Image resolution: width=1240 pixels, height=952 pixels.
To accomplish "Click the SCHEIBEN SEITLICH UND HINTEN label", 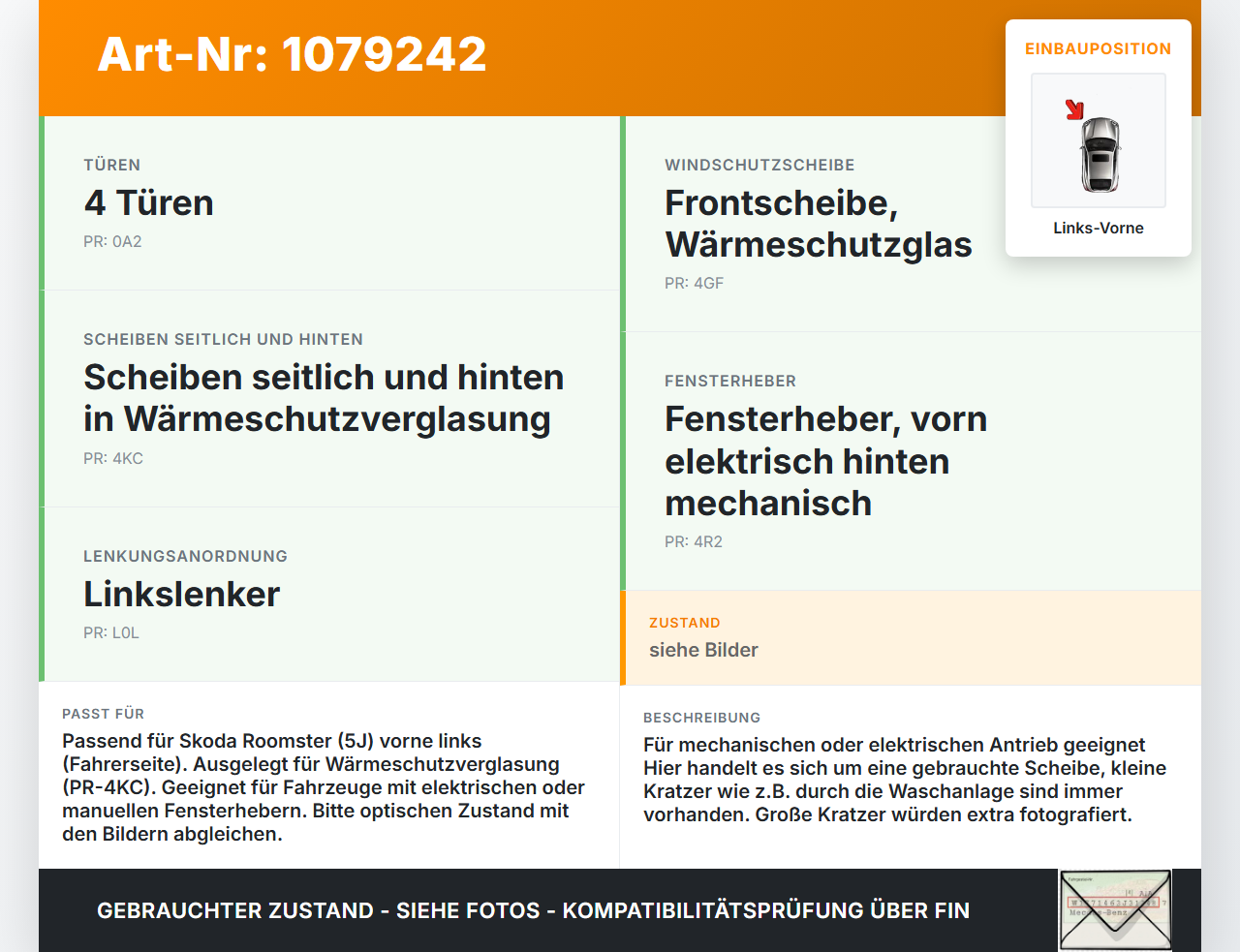I will 223,339.
